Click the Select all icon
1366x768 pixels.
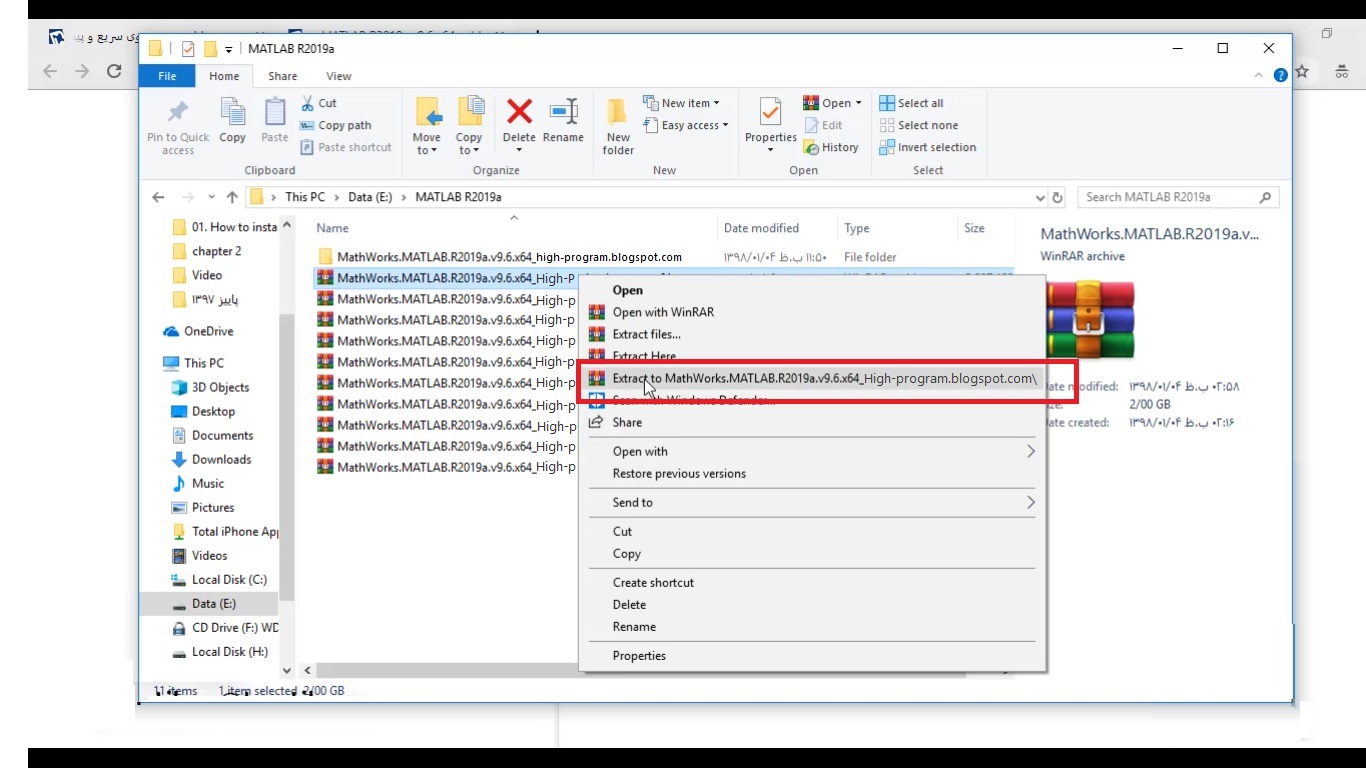point(911,102)
